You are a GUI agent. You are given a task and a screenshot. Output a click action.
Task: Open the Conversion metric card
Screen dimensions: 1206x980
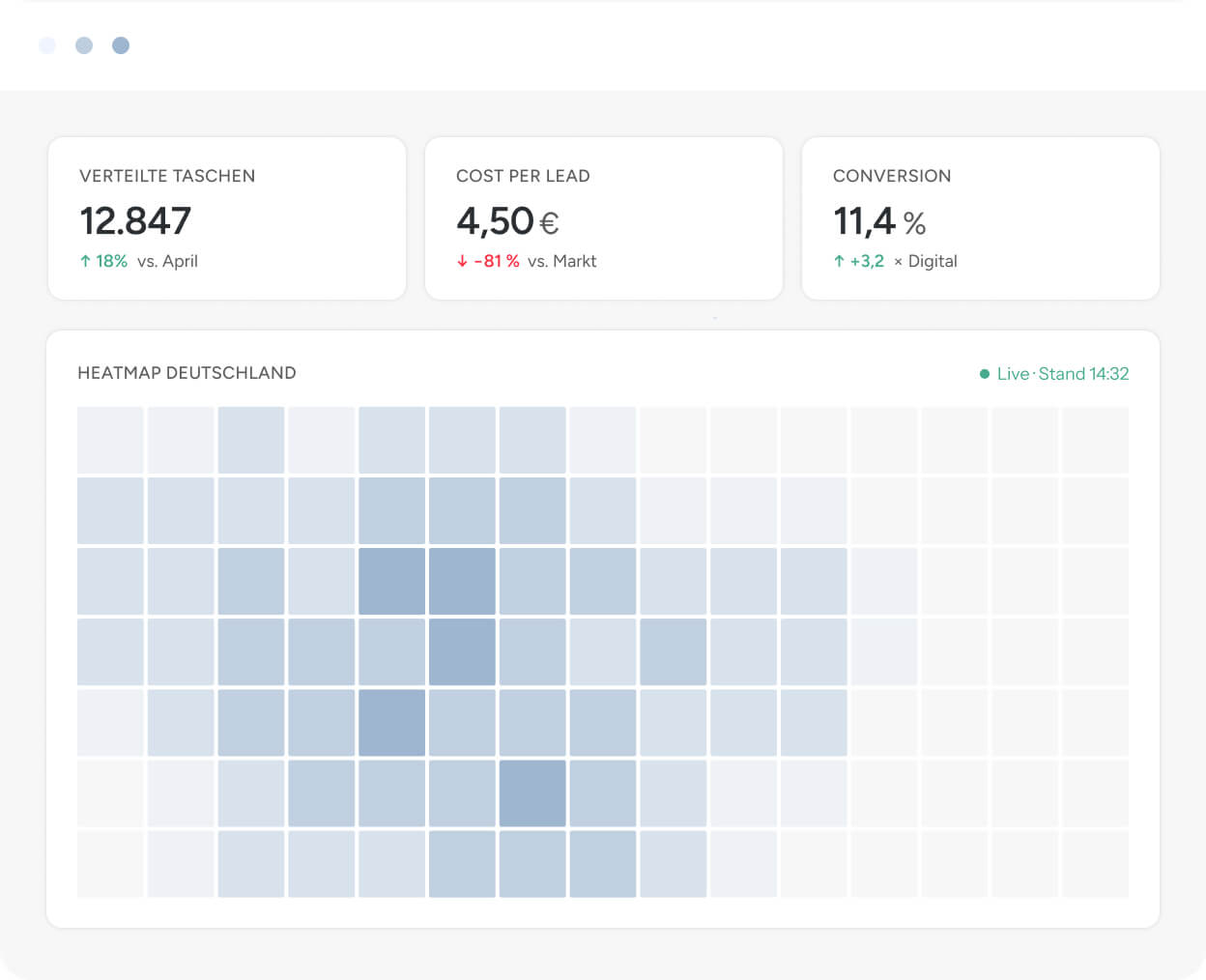click(981, 218)
